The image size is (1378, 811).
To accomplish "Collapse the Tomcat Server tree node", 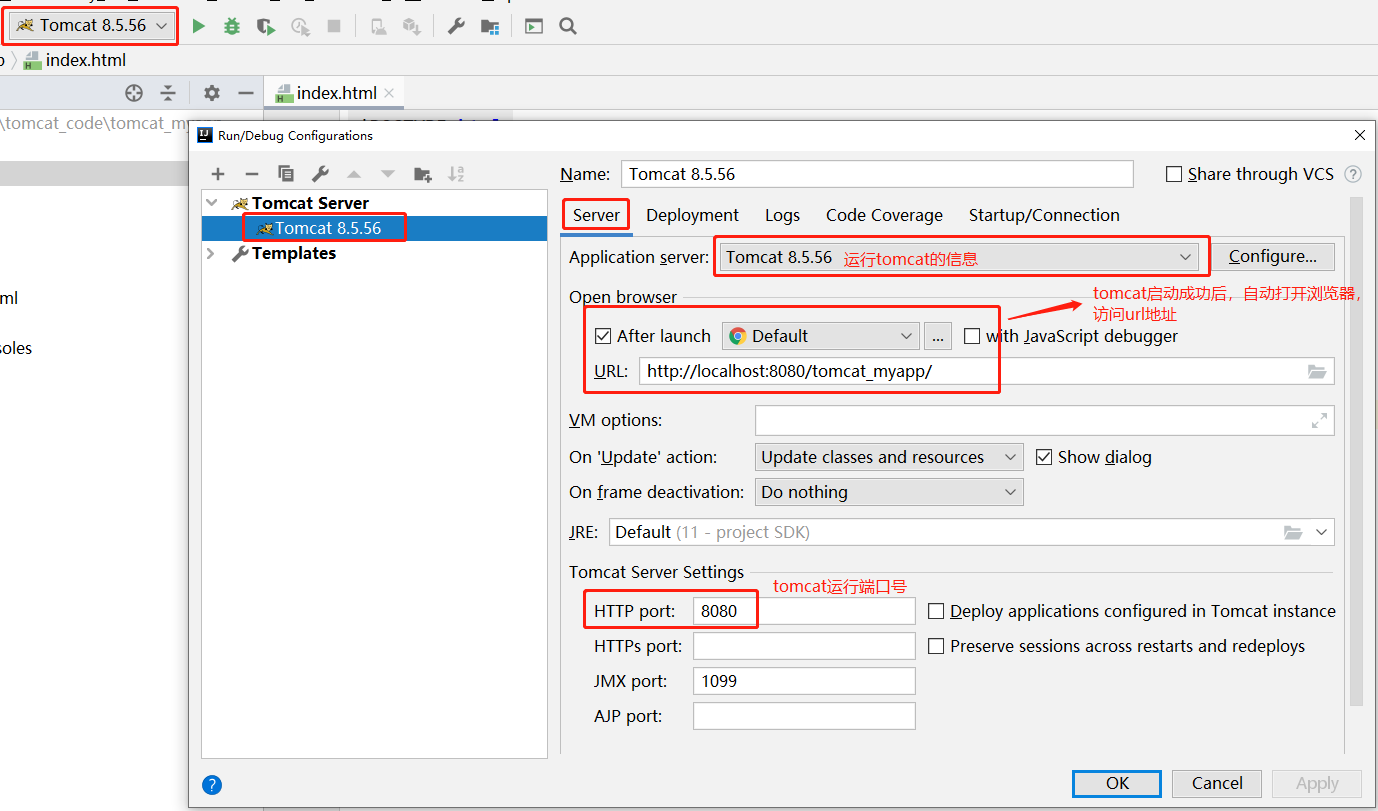I will [x=211, y=203].
